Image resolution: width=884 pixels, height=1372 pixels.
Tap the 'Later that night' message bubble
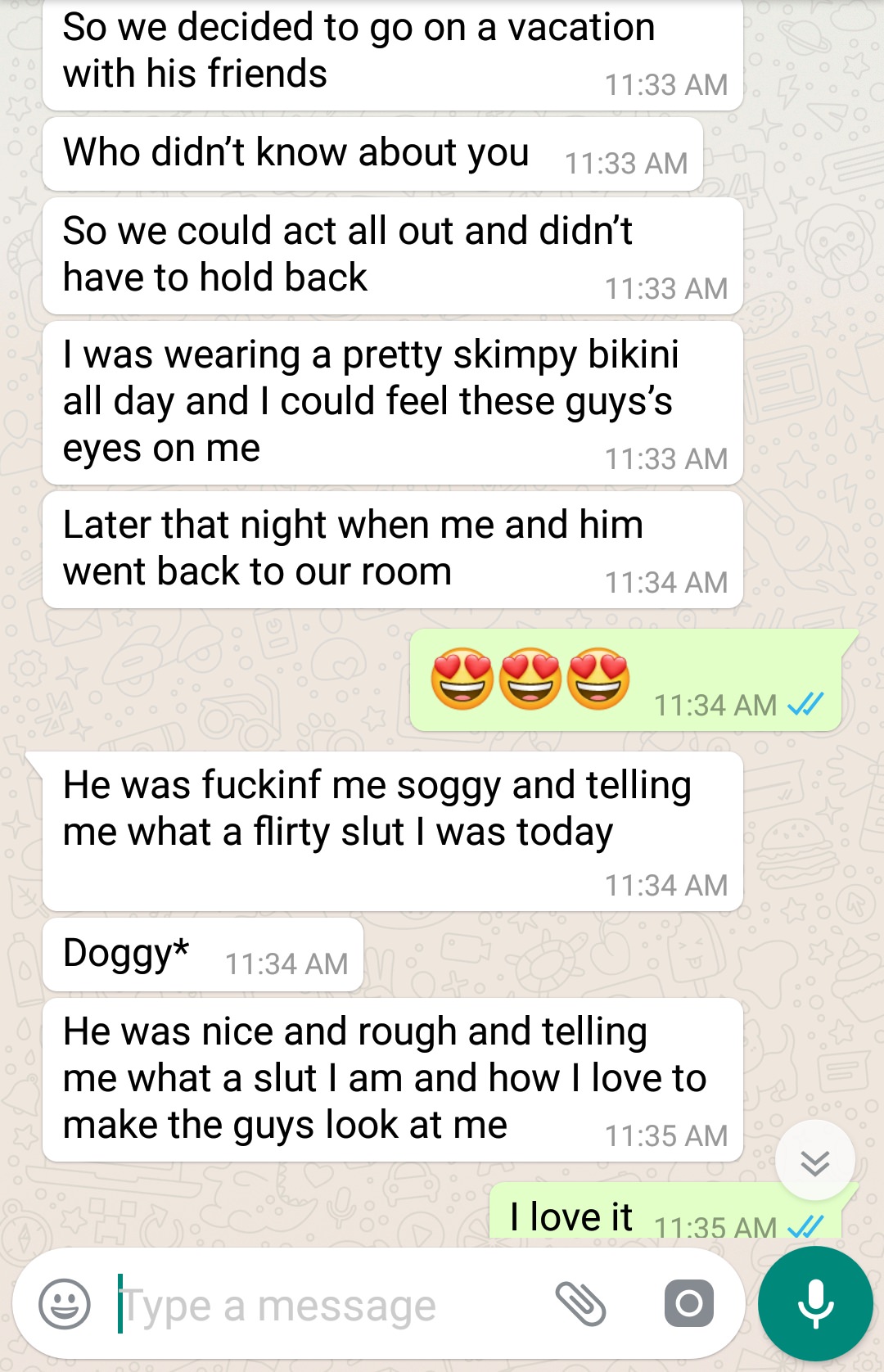pos(393,549)
